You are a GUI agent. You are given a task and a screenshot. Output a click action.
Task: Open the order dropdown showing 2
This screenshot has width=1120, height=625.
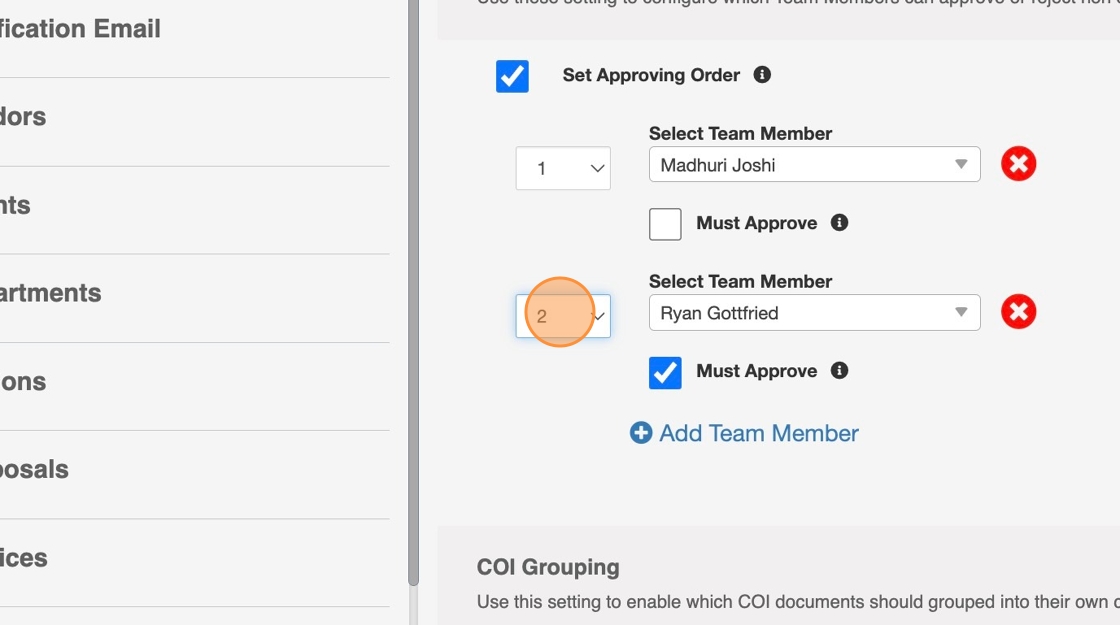point(563,316)
